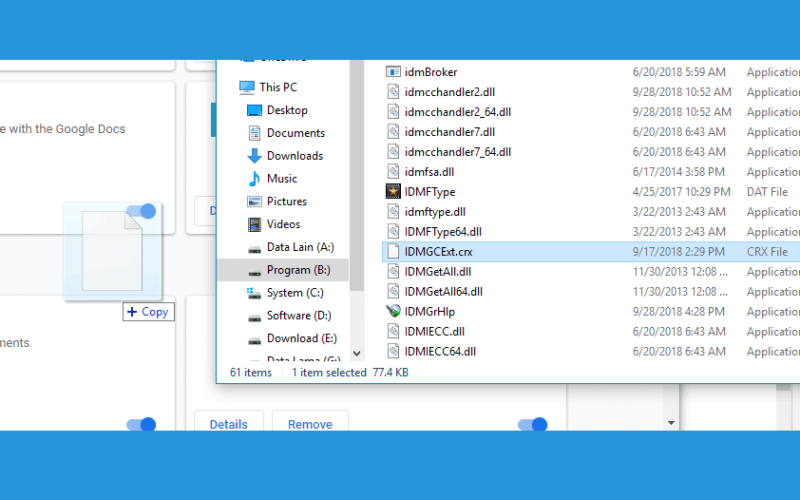This screenshot has height=500, width=800.
Task: Click the DAT File type cell
Action: [767, 192]
